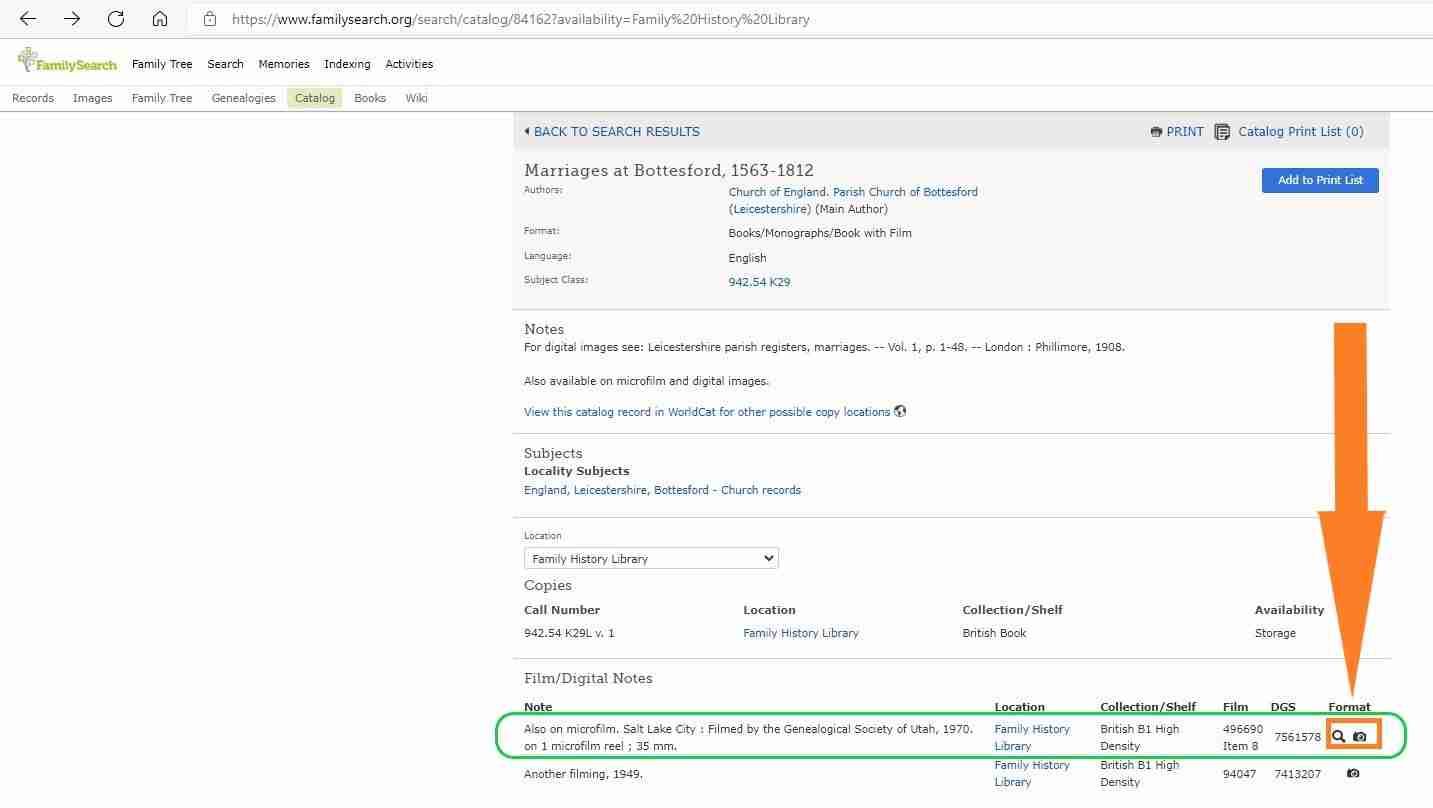Click Add to Print List button

pos(1320,180)
